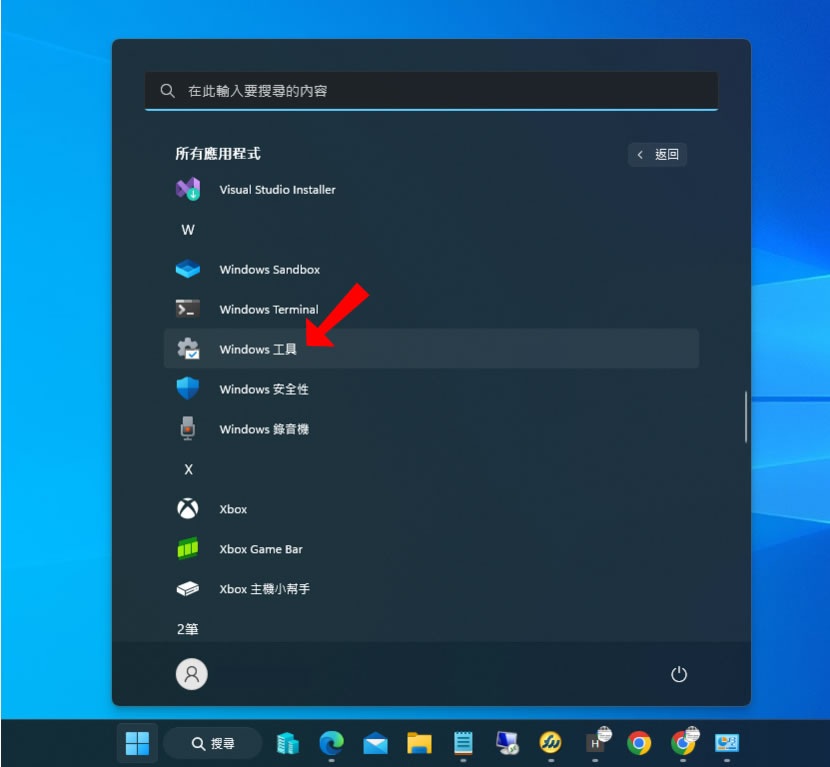The image size is (830, 767).
Task: Click the 2筆 group header
Action: tap(187, 629)
